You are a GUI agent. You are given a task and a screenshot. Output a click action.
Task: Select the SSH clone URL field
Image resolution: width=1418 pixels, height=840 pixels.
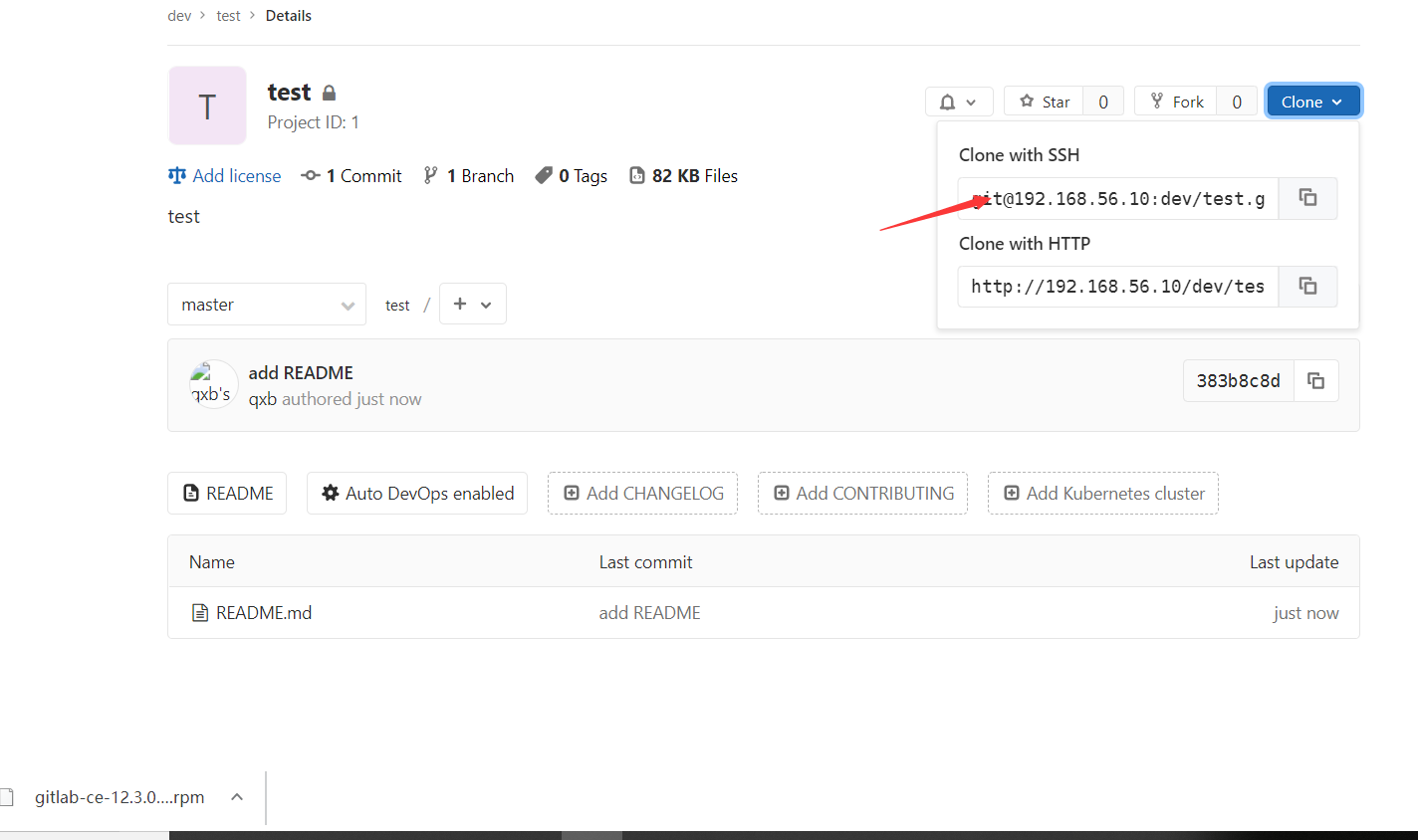click(1118, 198)
